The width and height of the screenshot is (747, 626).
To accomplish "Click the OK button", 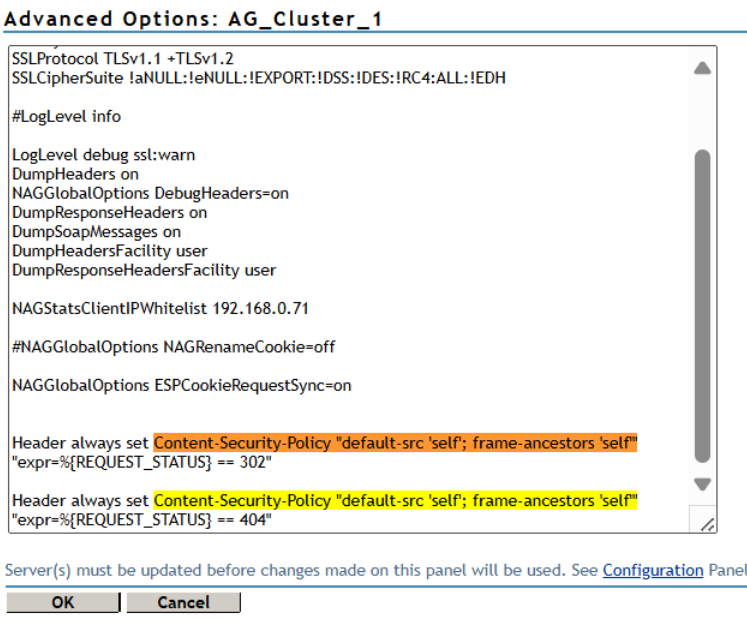I will (63, 602).
